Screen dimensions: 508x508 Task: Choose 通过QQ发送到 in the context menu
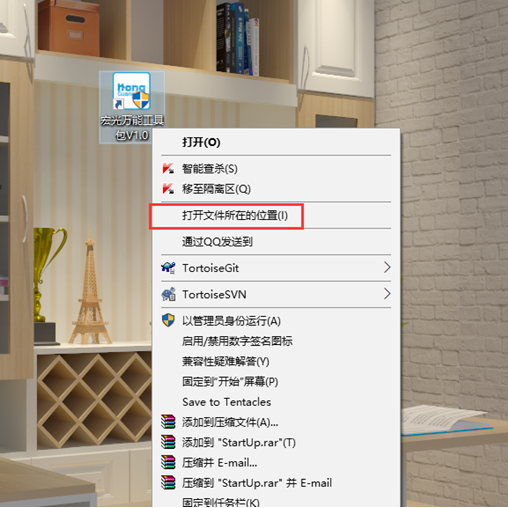(x=276, y=242)
